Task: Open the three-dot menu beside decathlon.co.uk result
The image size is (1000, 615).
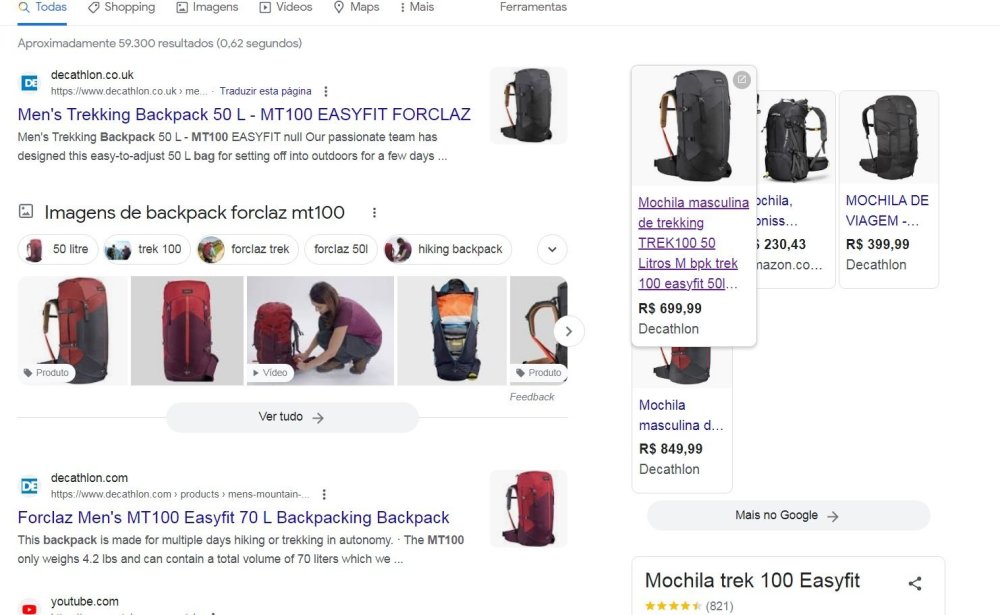Action: coord(325,91)
